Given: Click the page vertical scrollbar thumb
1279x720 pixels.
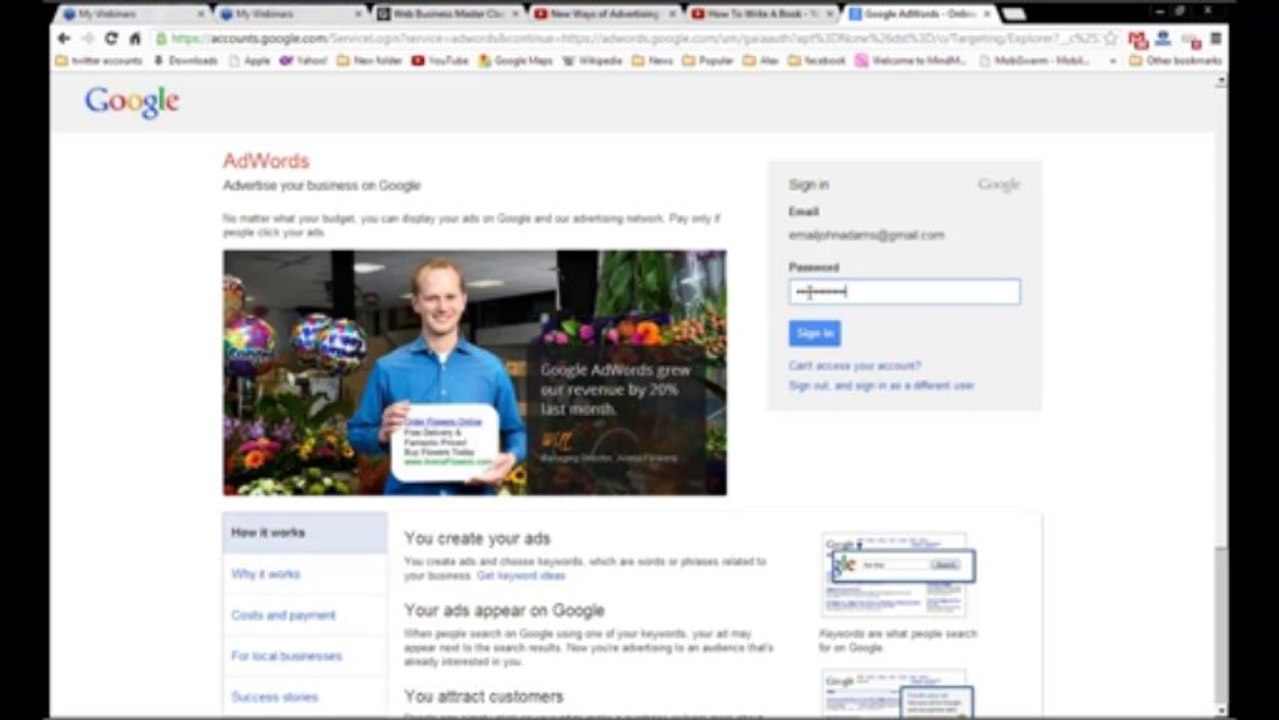Looking at the screenshot, I should pos(1221,624).
